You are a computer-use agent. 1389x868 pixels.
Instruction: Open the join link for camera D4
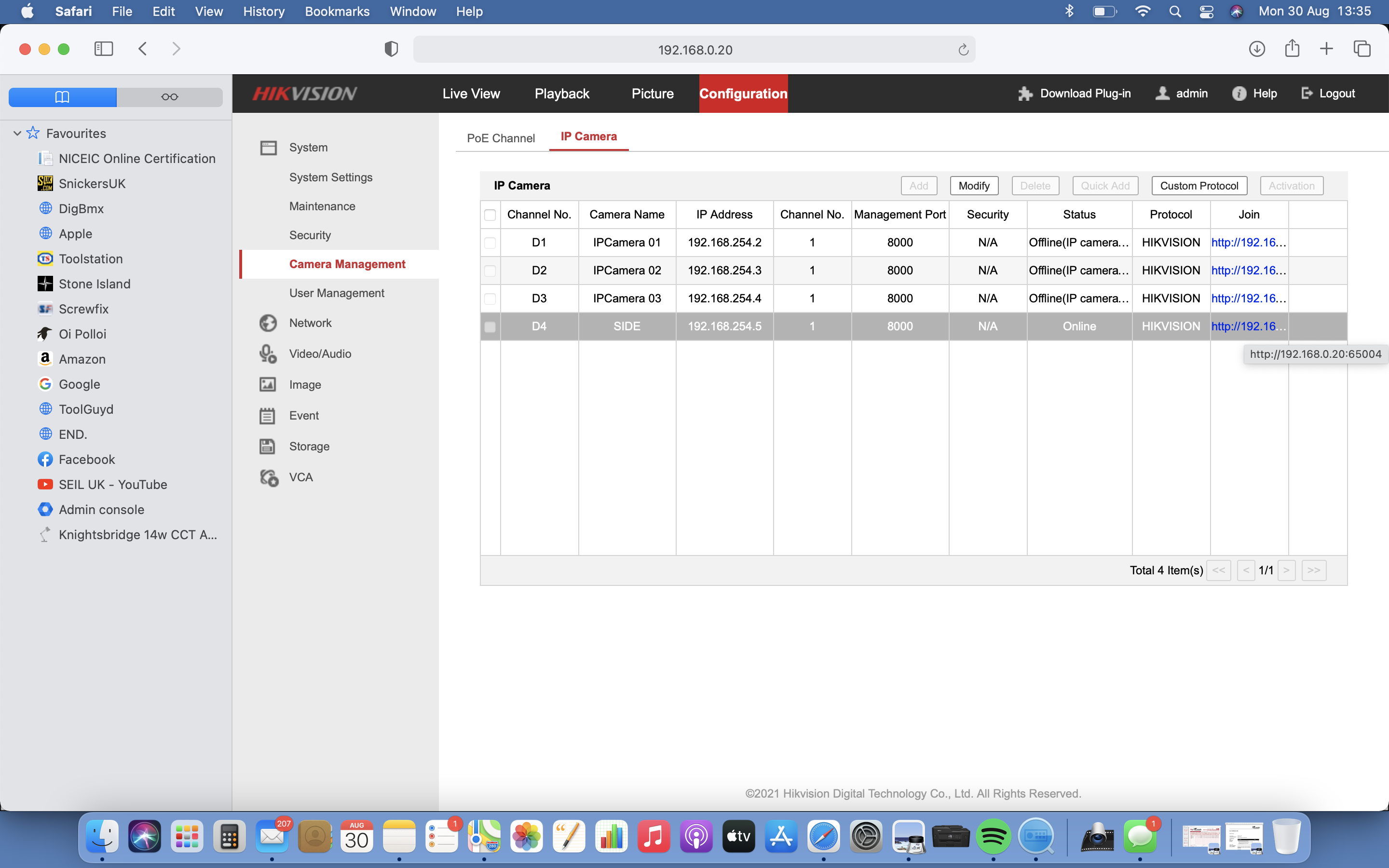point(1249,326)
